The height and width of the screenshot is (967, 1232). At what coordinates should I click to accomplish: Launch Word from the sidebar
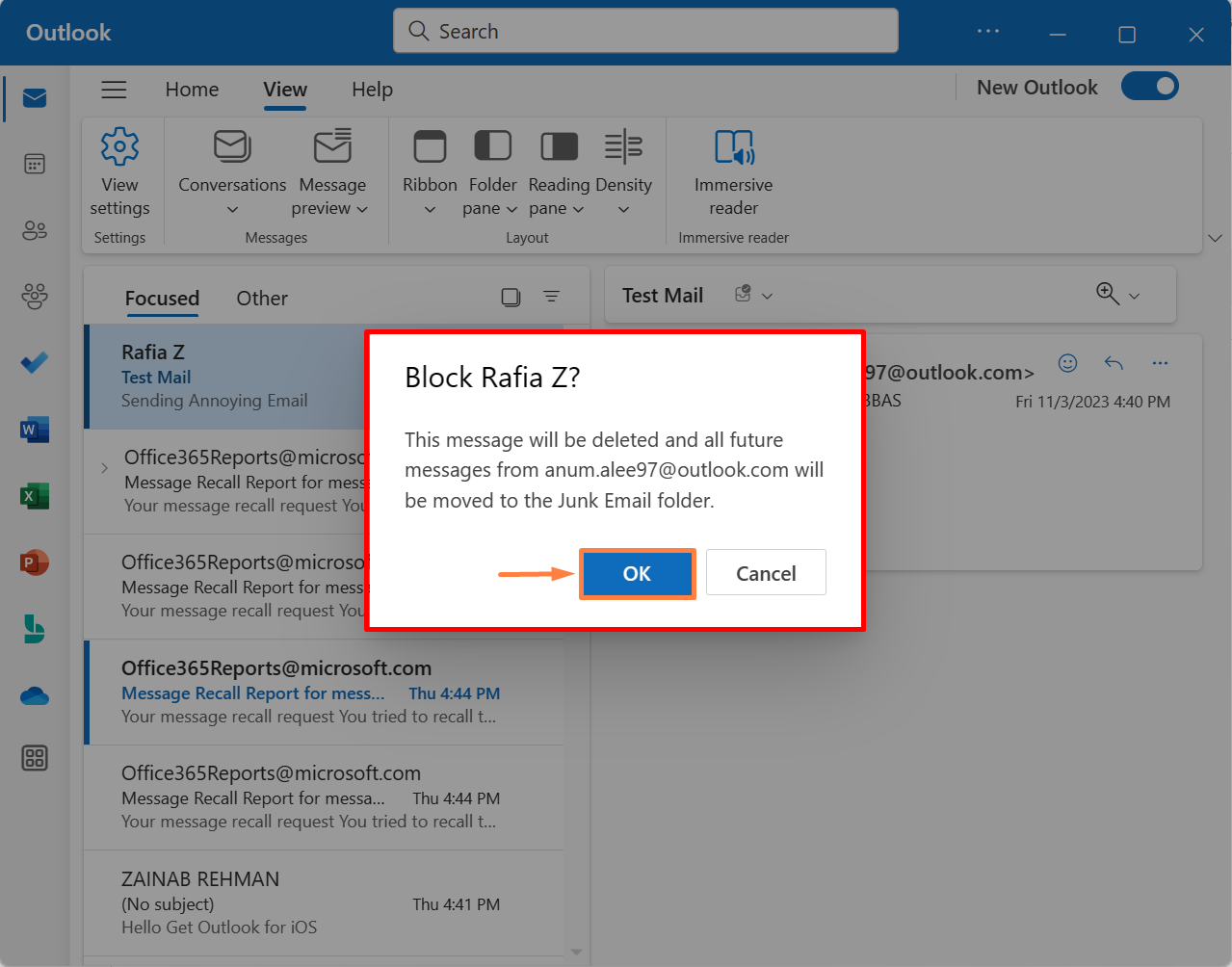point(35,430)
